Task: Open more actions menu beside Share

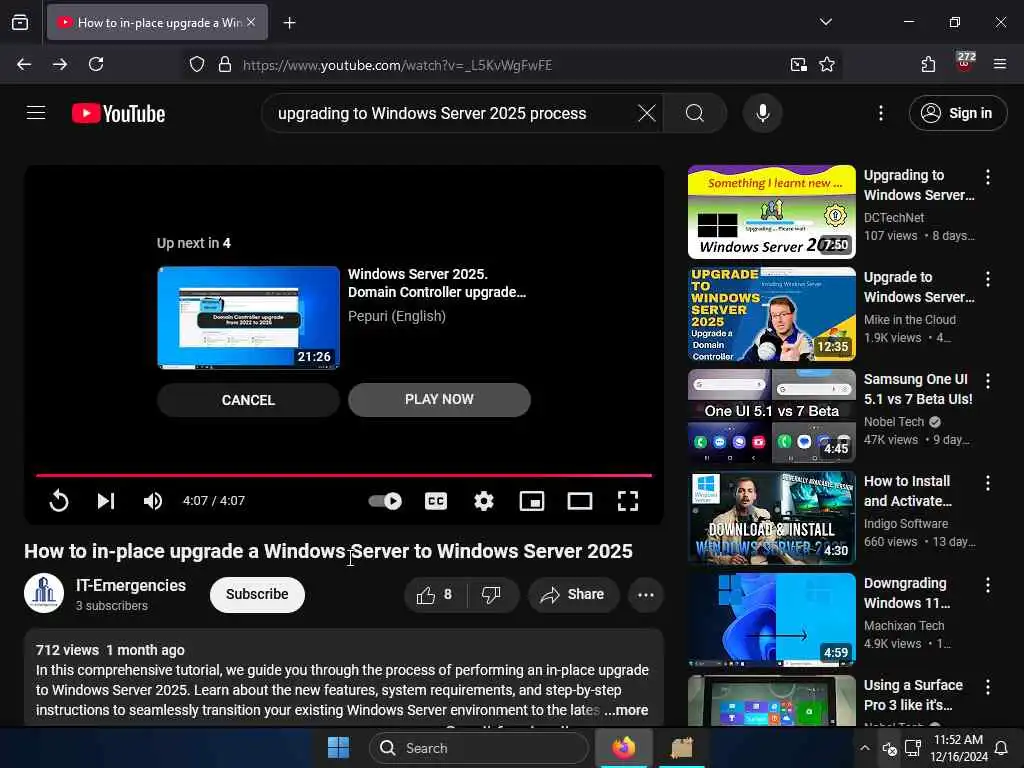Action: (646, 594)
